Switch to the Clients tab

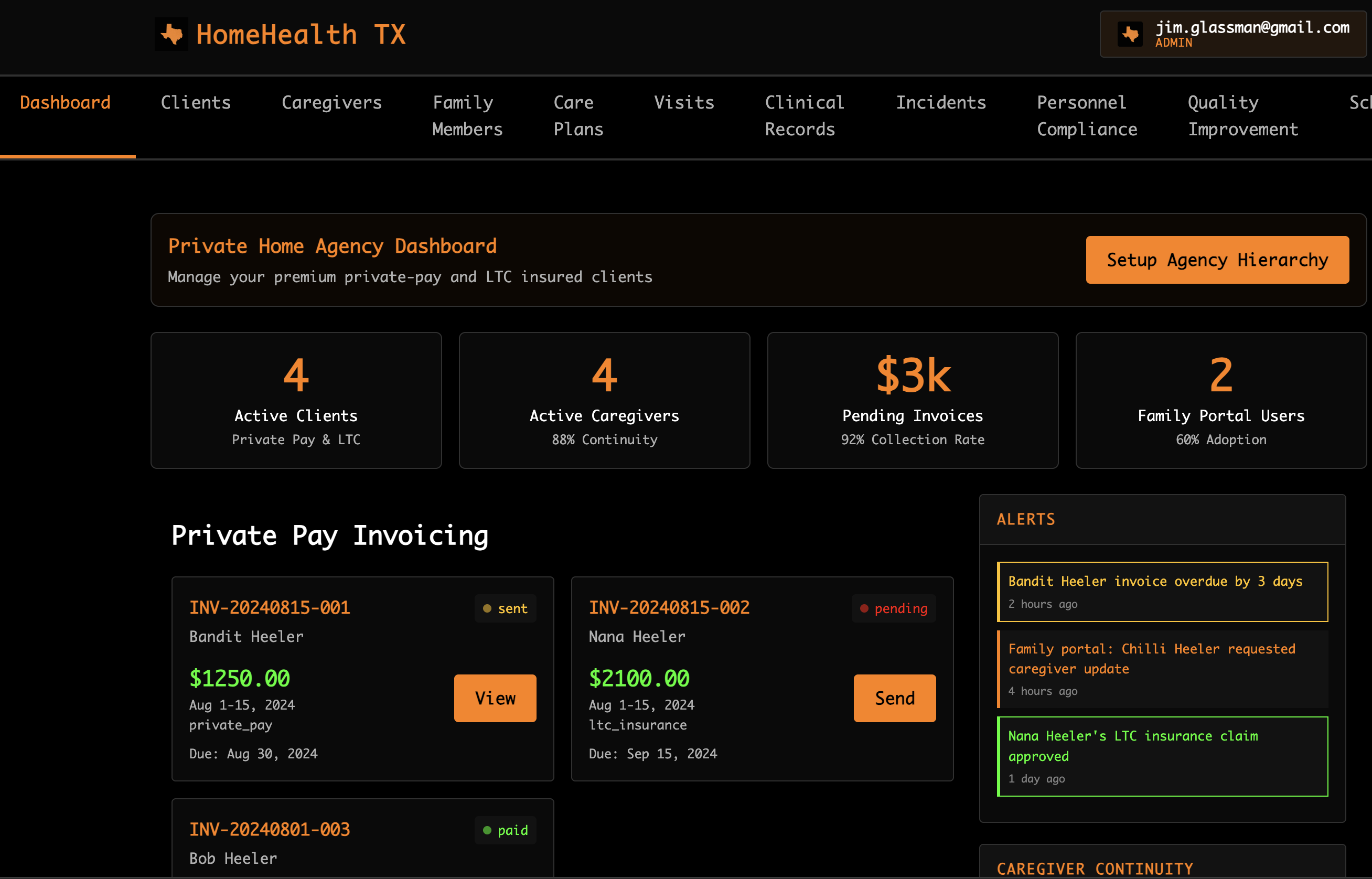pos(196,103)
